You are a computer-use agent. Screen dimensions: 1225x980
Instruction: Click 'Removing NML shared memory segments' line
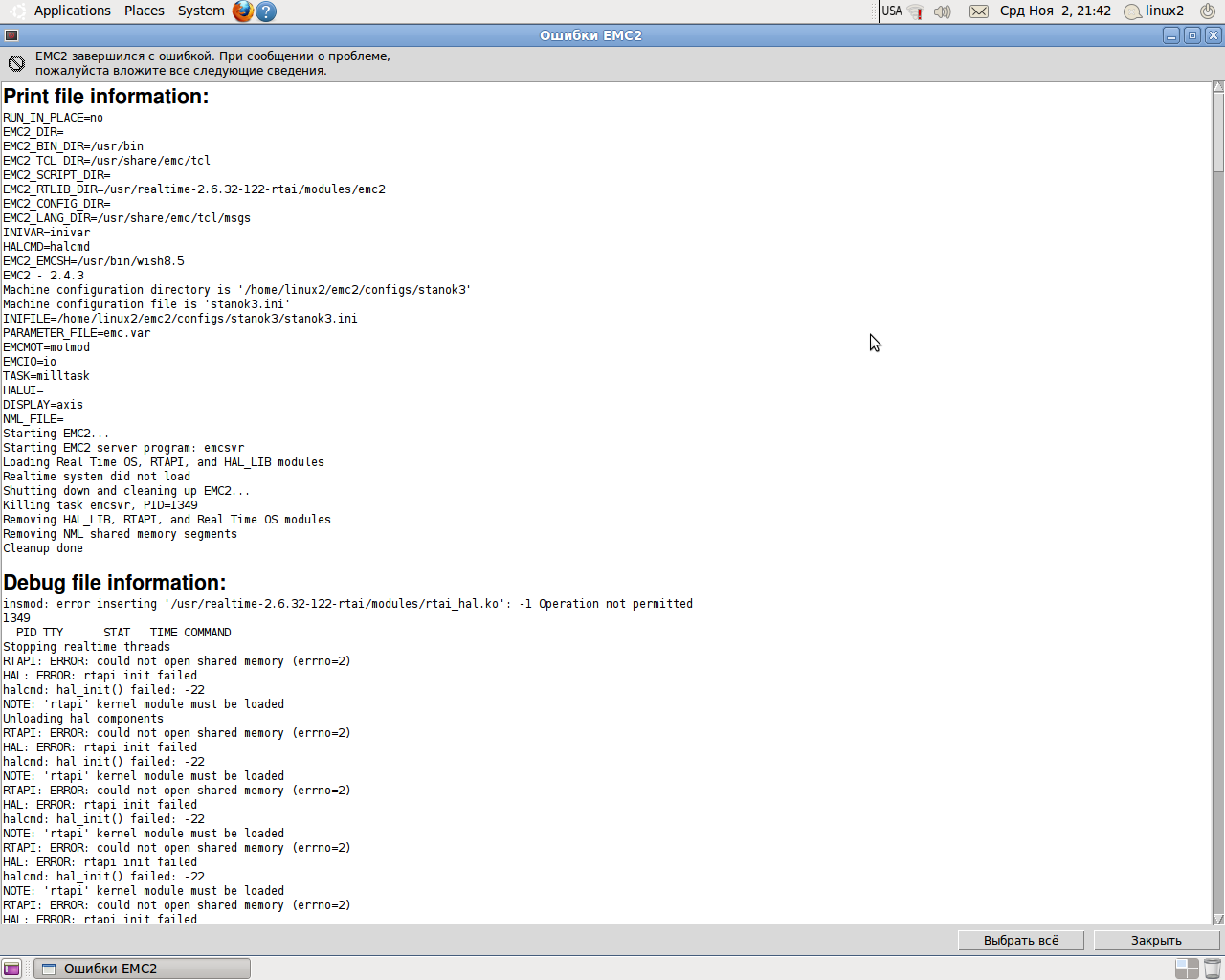tap(120, 534)
